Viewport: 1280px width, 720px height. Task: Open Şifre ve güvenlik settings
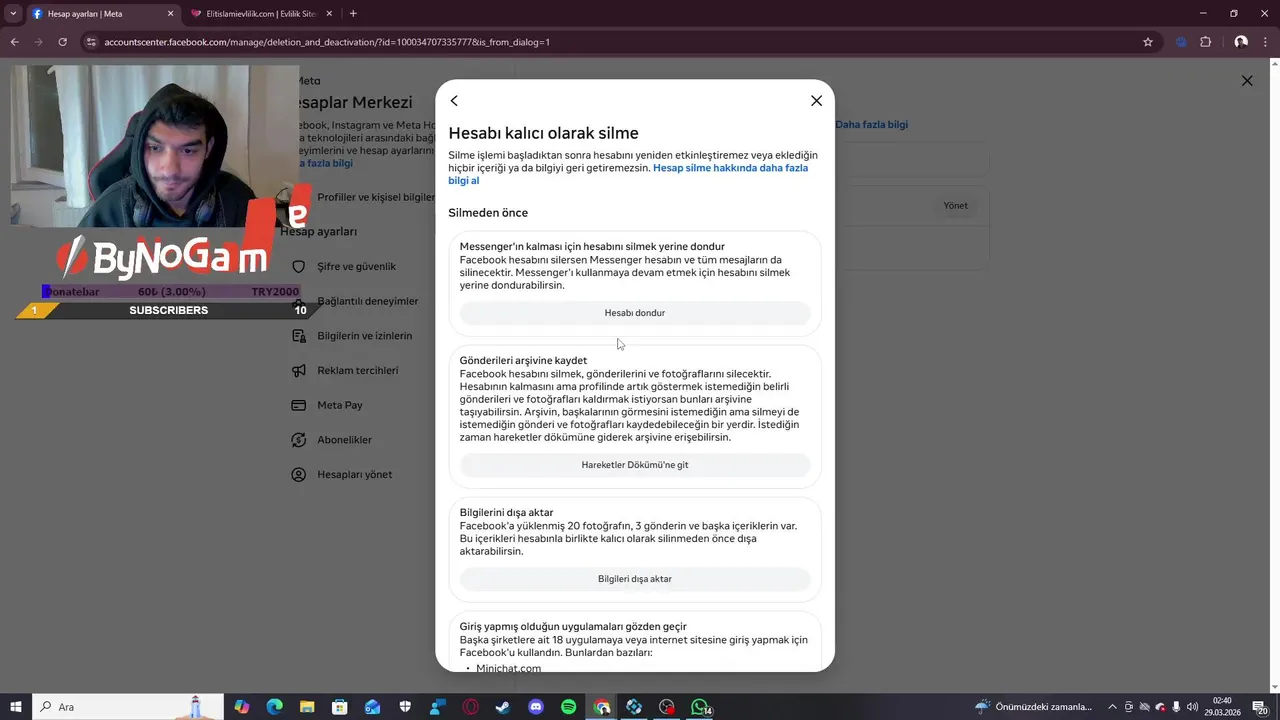(357, 267)
